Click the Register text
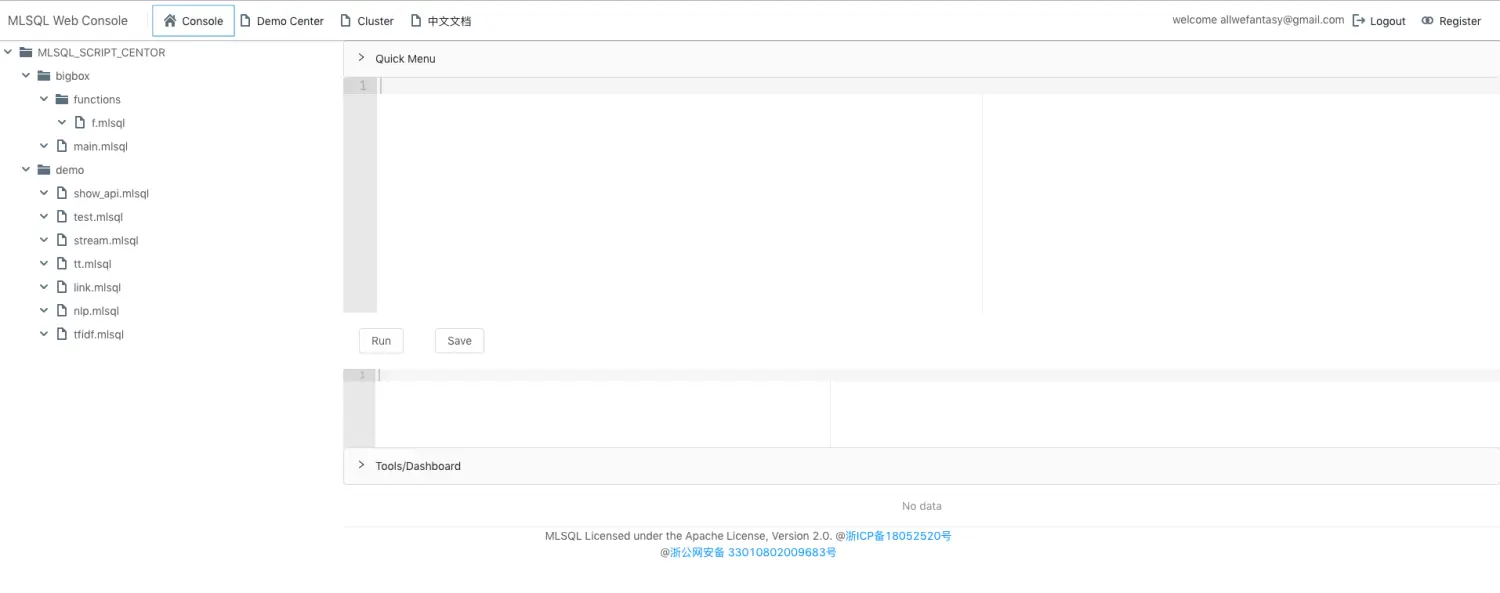 (1460, 21)
